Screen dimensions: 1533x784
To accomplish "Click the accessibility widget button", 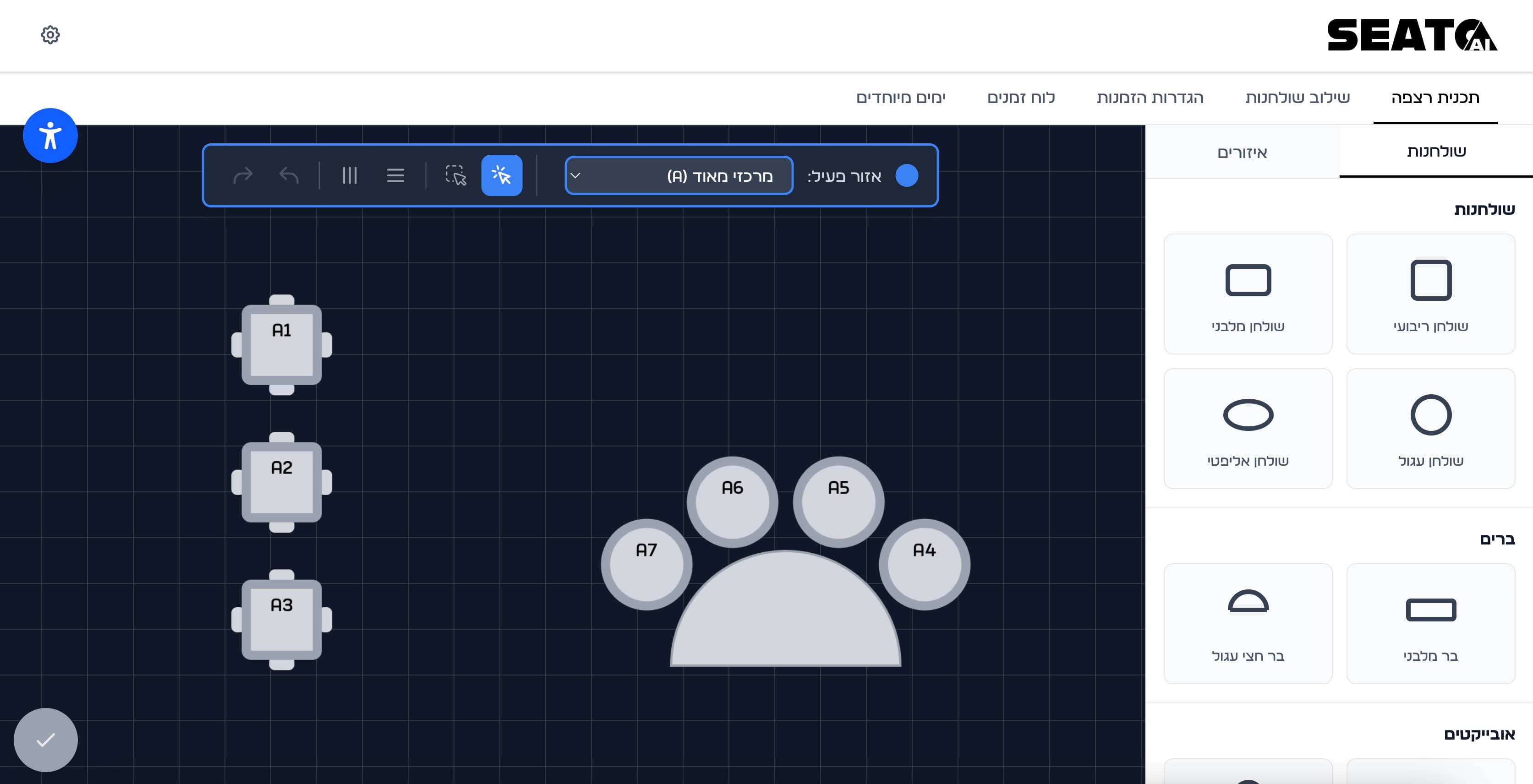I will [x=50, y=136].
